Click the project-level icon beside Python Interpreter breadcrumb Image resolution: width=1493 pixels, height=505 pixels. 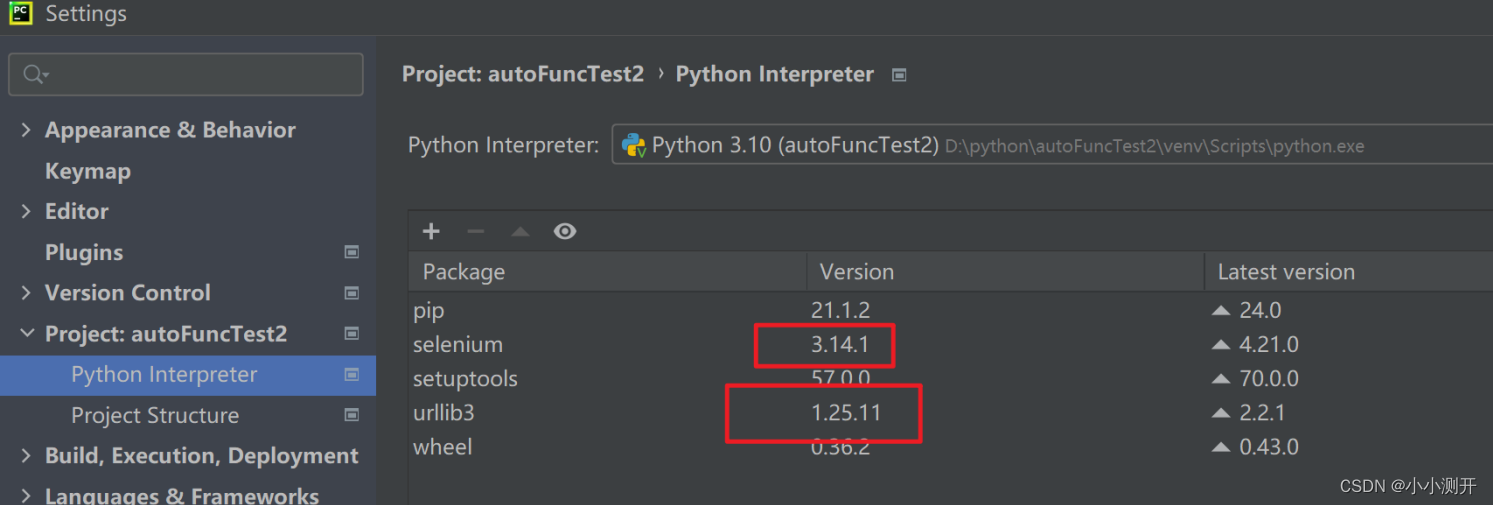(899, 75)
